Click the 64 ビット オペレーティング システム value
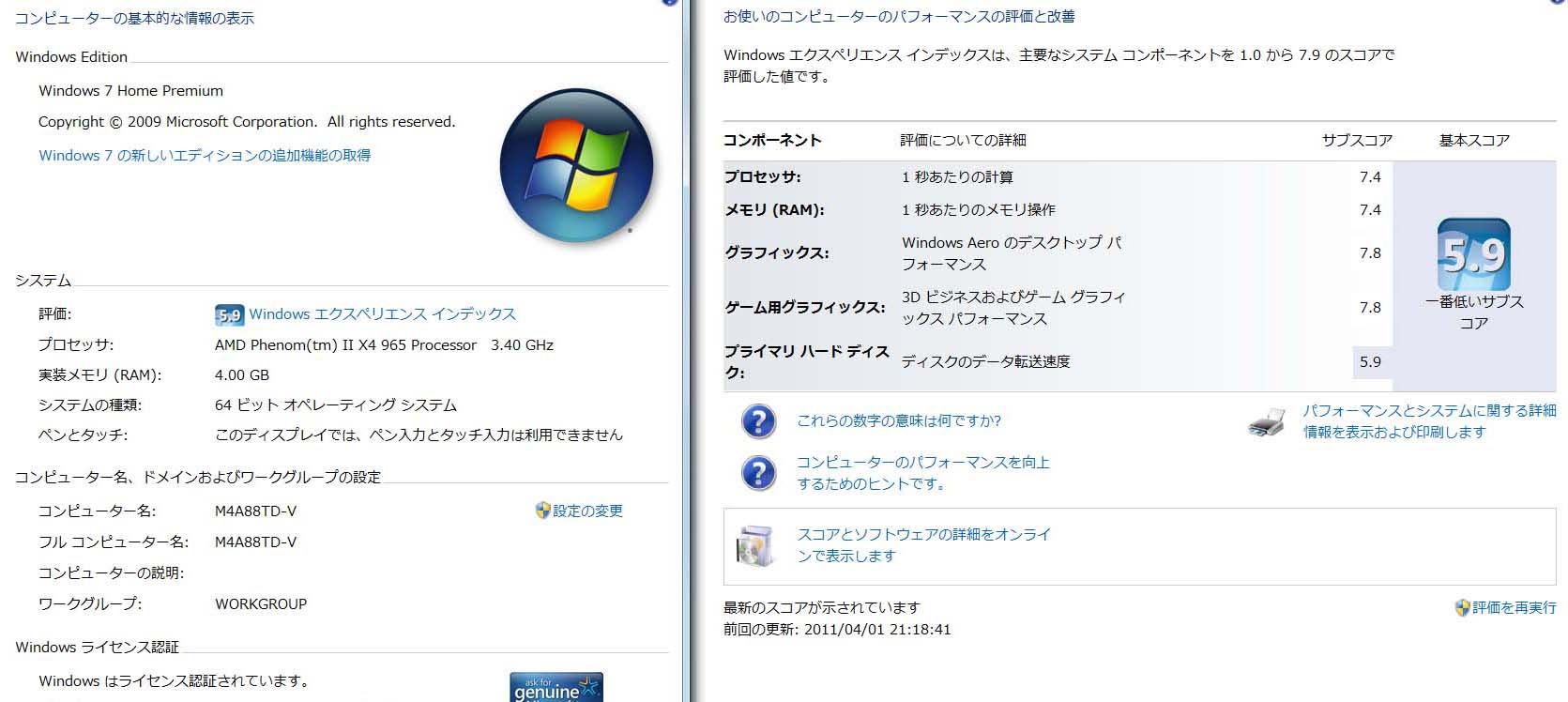This screenshot has height=702, width=1568. click(336, 405)
